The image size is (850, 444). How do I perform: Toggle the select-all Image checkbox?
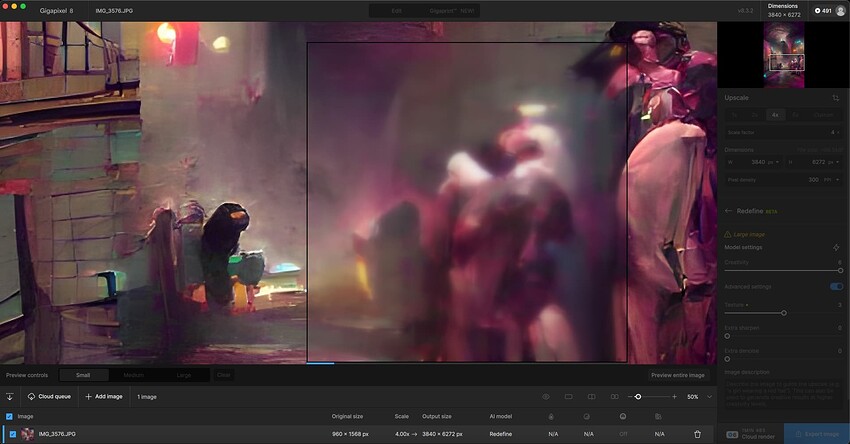(x=9, y=416)
